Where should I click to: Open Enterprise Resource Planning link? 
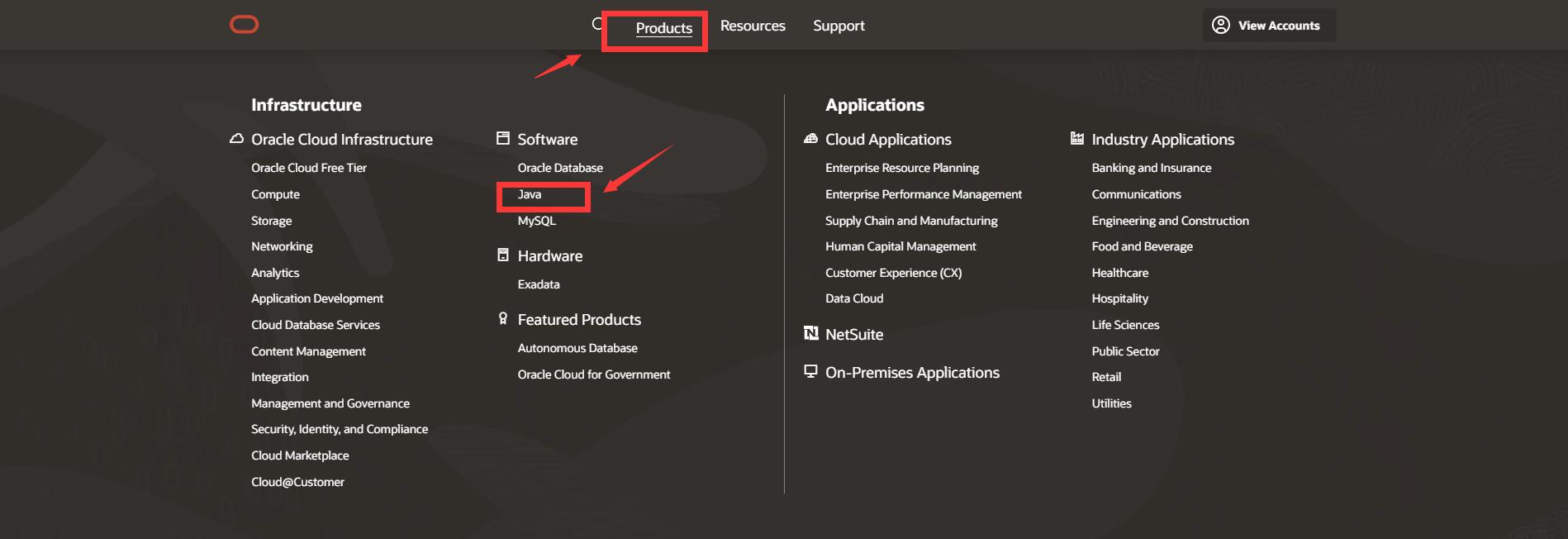[x=902, y=168]
